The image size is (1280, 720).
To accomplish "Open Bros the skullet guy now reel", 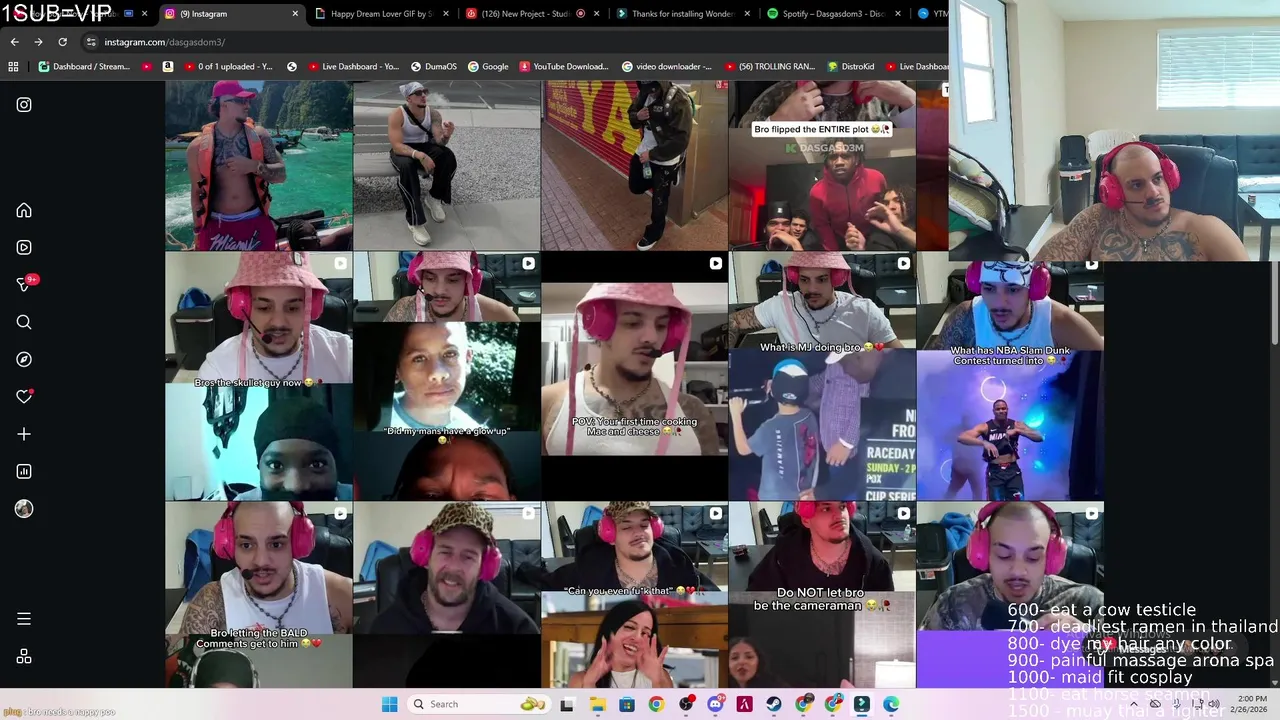I will (x=258, y=376).
